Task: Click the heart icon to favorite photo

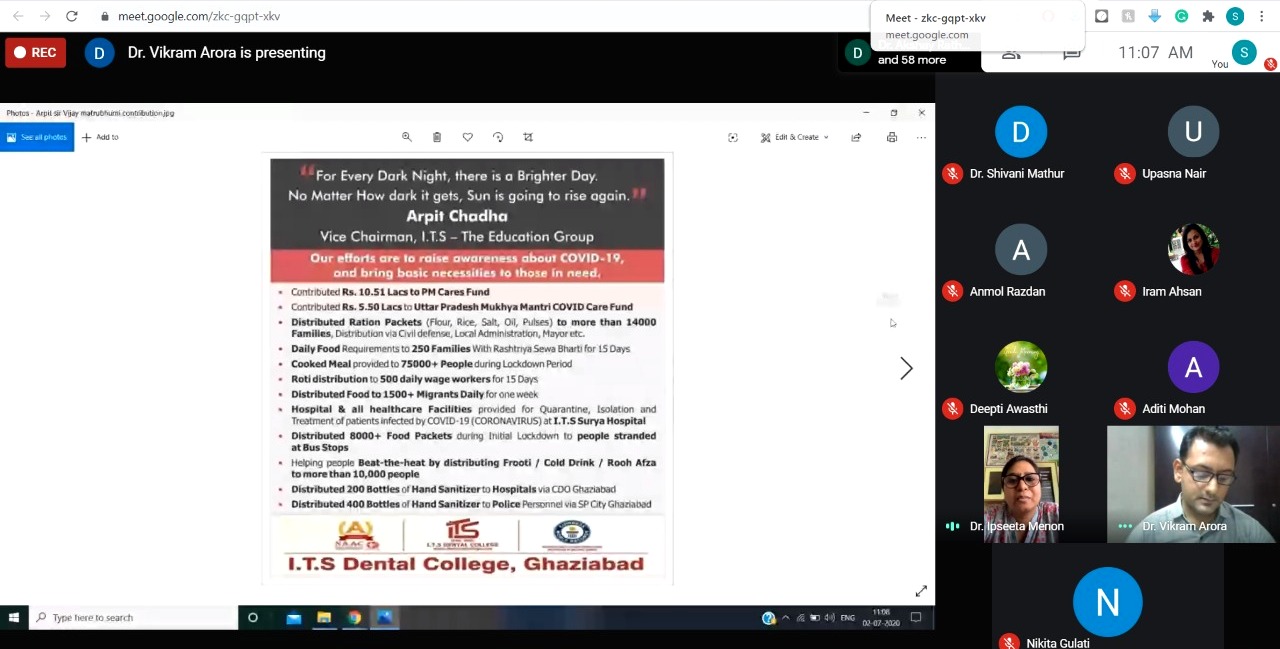Action: (467, 137)
